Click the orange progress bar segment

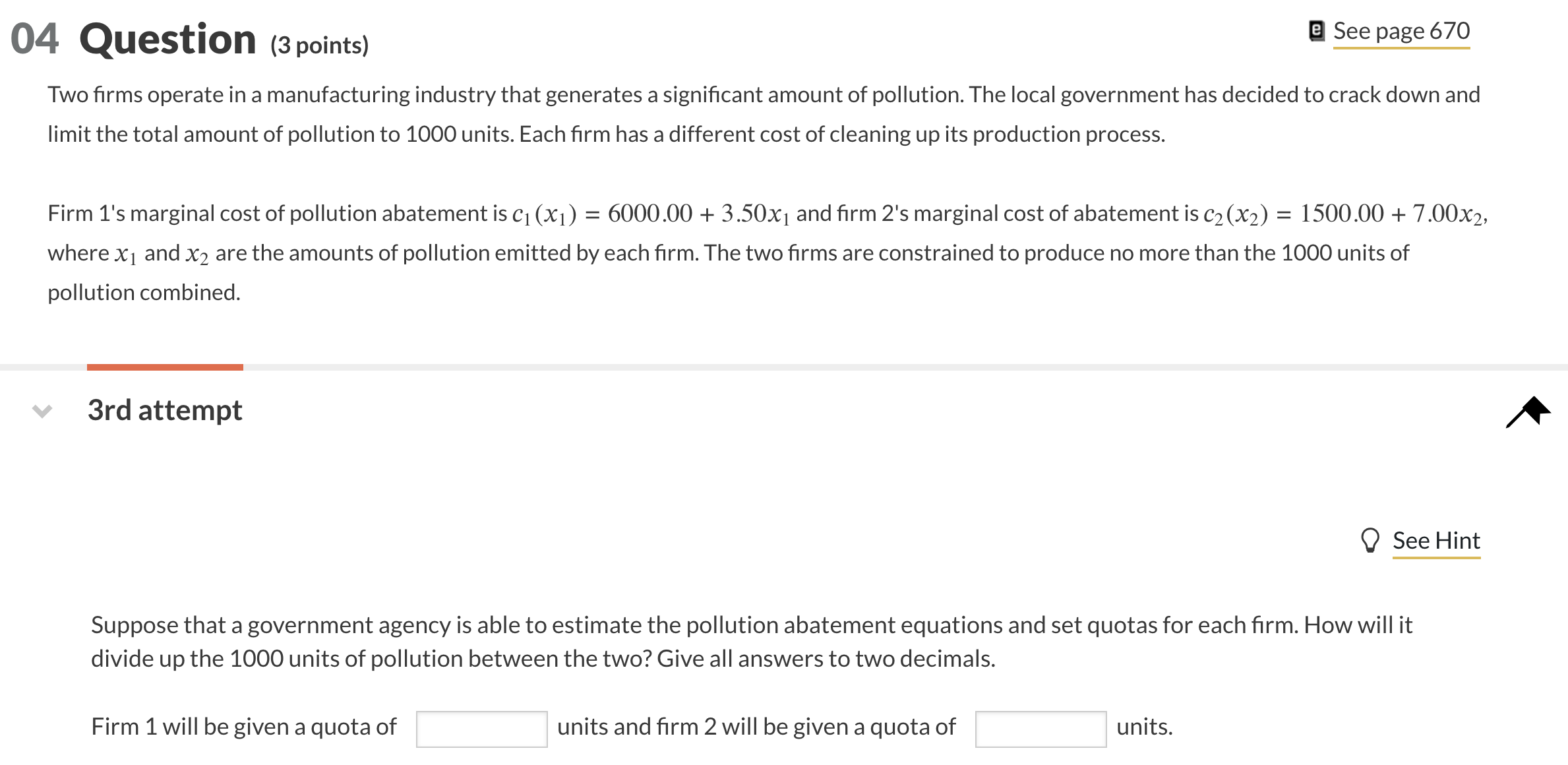pyautogui.click(x=165, y=364)
